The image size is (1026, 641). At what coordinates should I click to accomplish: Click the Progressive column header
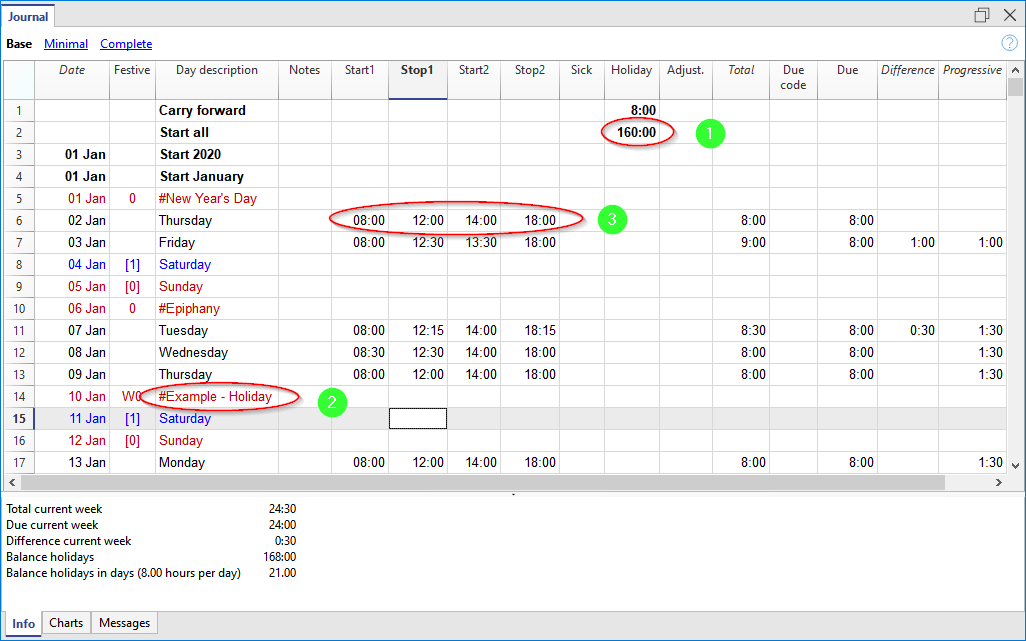coord(971,70)
